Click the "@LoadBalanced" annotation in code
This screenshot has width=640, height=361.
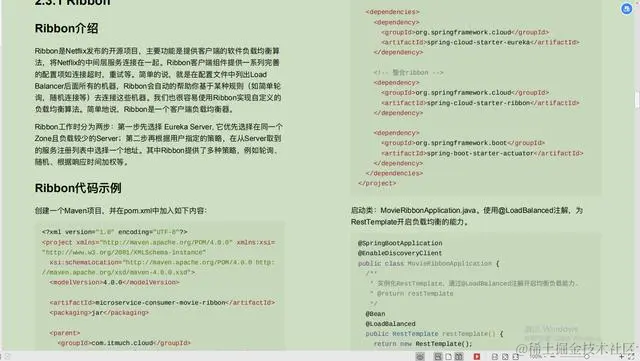(x=391, y=324)
